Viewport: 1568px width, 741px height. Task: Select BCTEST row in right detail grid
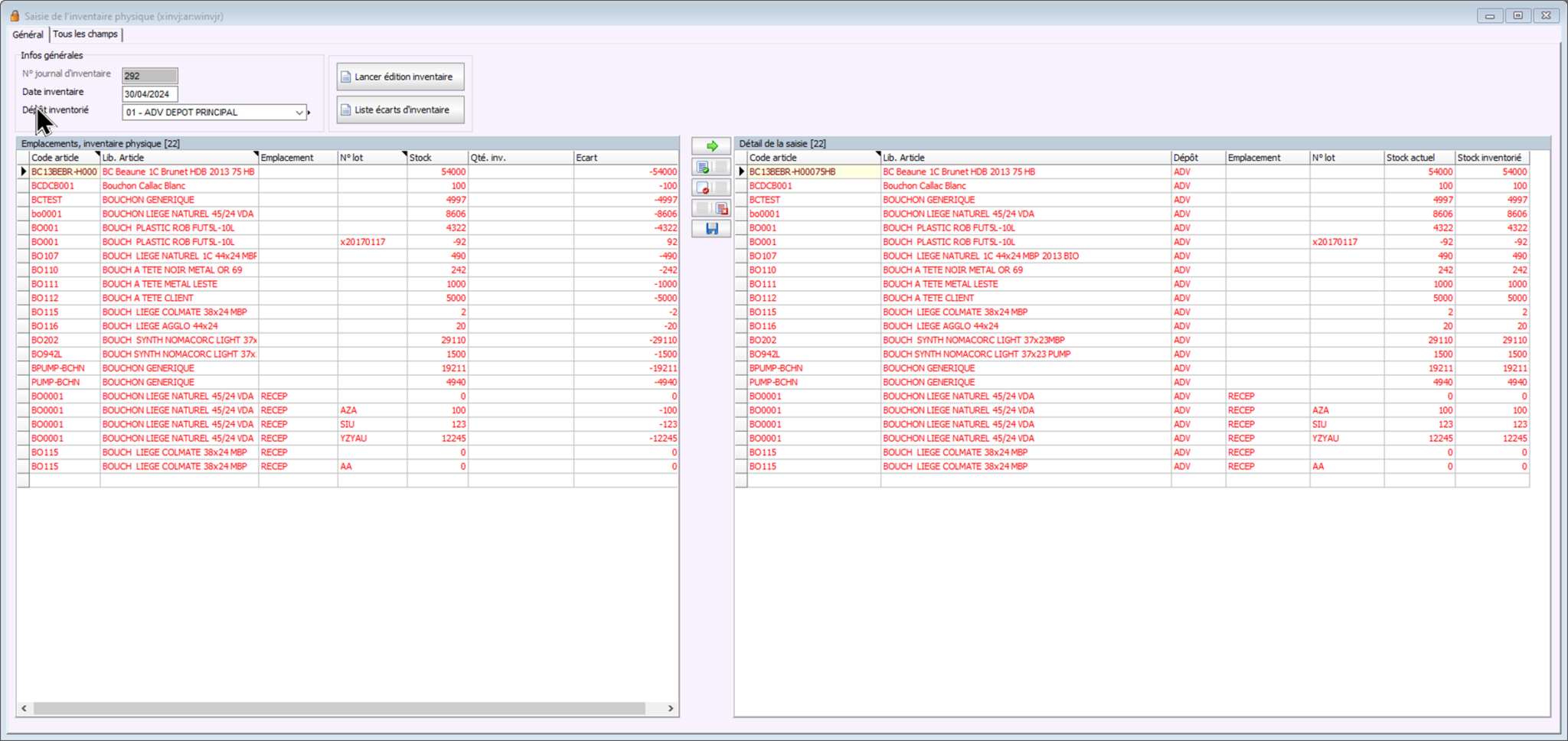812,200
